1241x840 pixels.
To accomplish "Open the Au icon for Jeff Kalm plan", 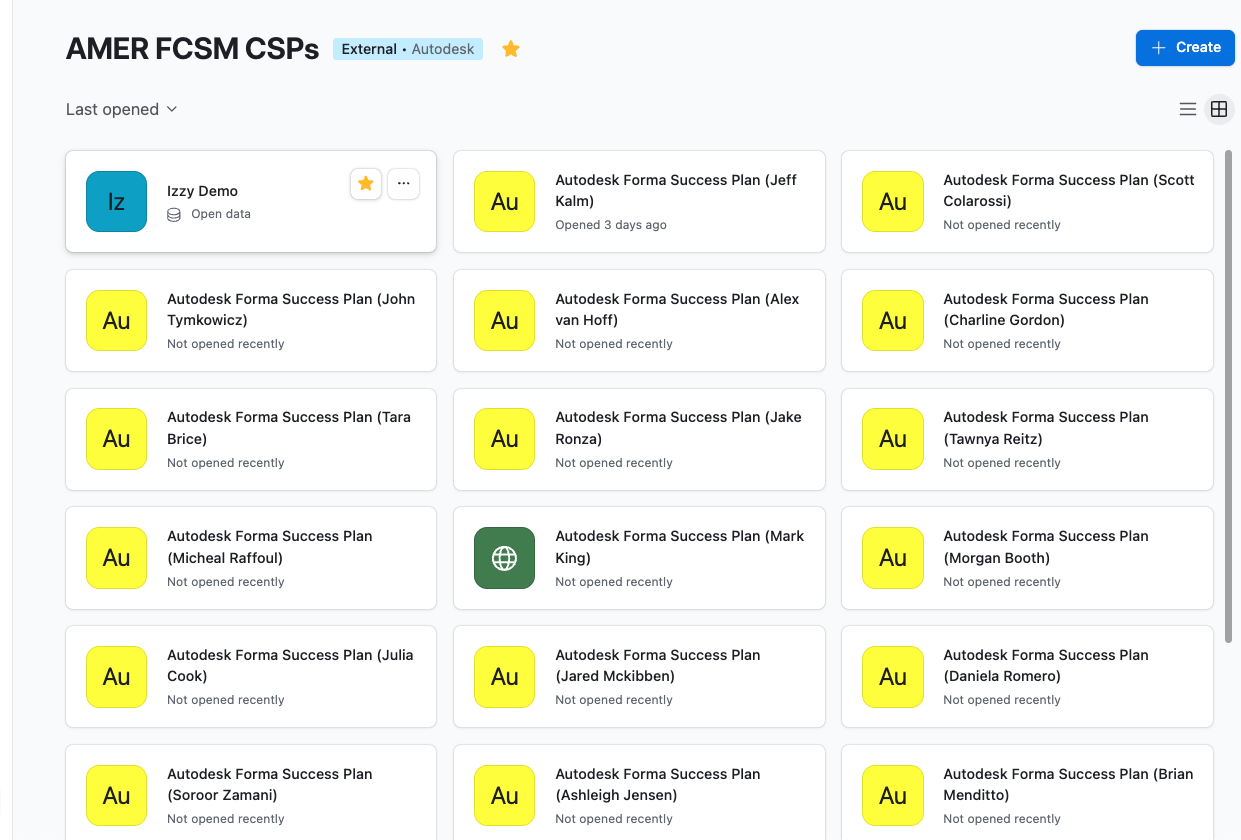I will [504, 201].
